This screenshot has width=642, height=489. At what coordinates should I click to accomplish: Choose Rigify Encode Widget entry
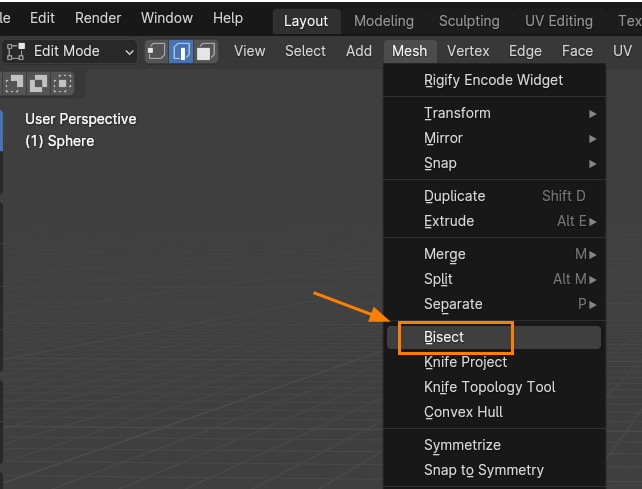click(x=494, y=80)
